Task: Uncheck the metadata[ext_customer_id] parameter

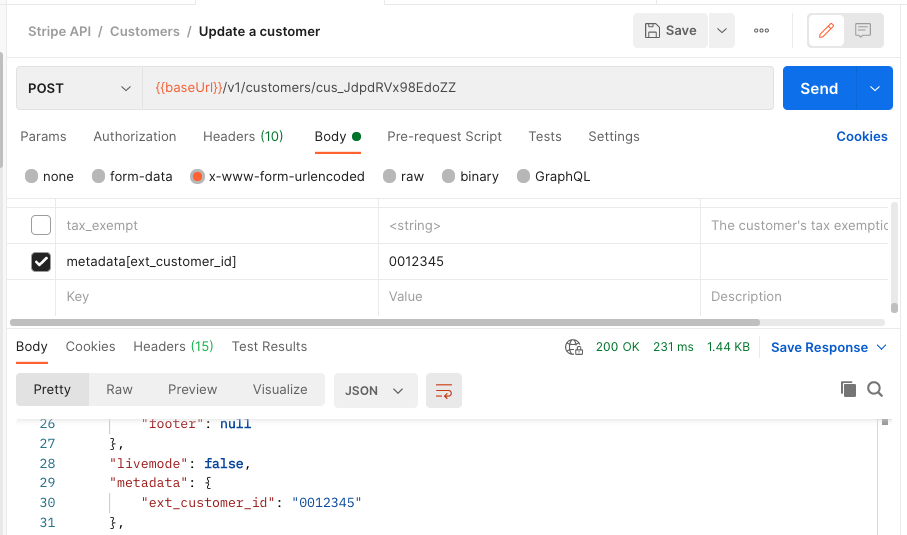Action: click(40, 261)
